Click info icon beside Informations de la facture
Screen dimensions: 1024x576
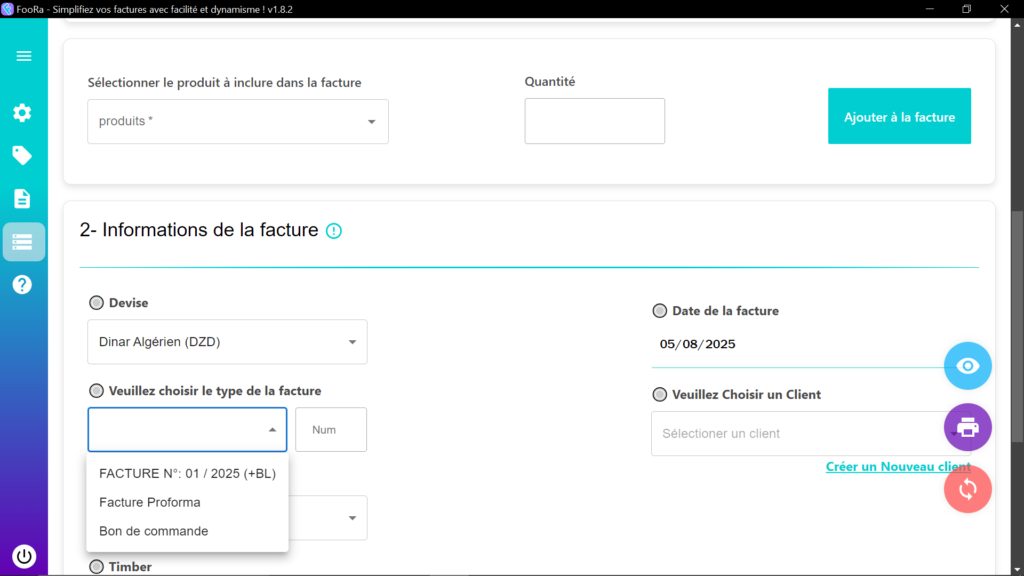pos(334,231)
